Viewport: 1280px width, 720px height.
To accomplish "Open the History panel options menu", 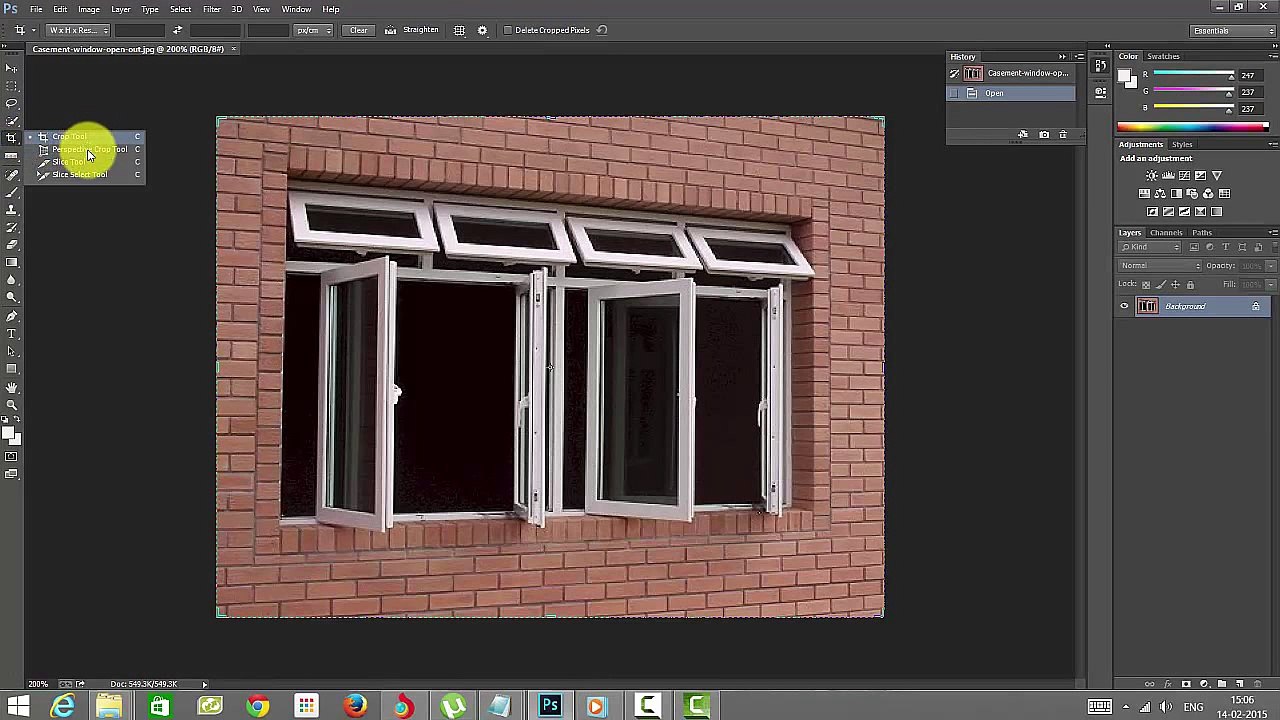I will pyautogui.click(x=1079, y=57).
